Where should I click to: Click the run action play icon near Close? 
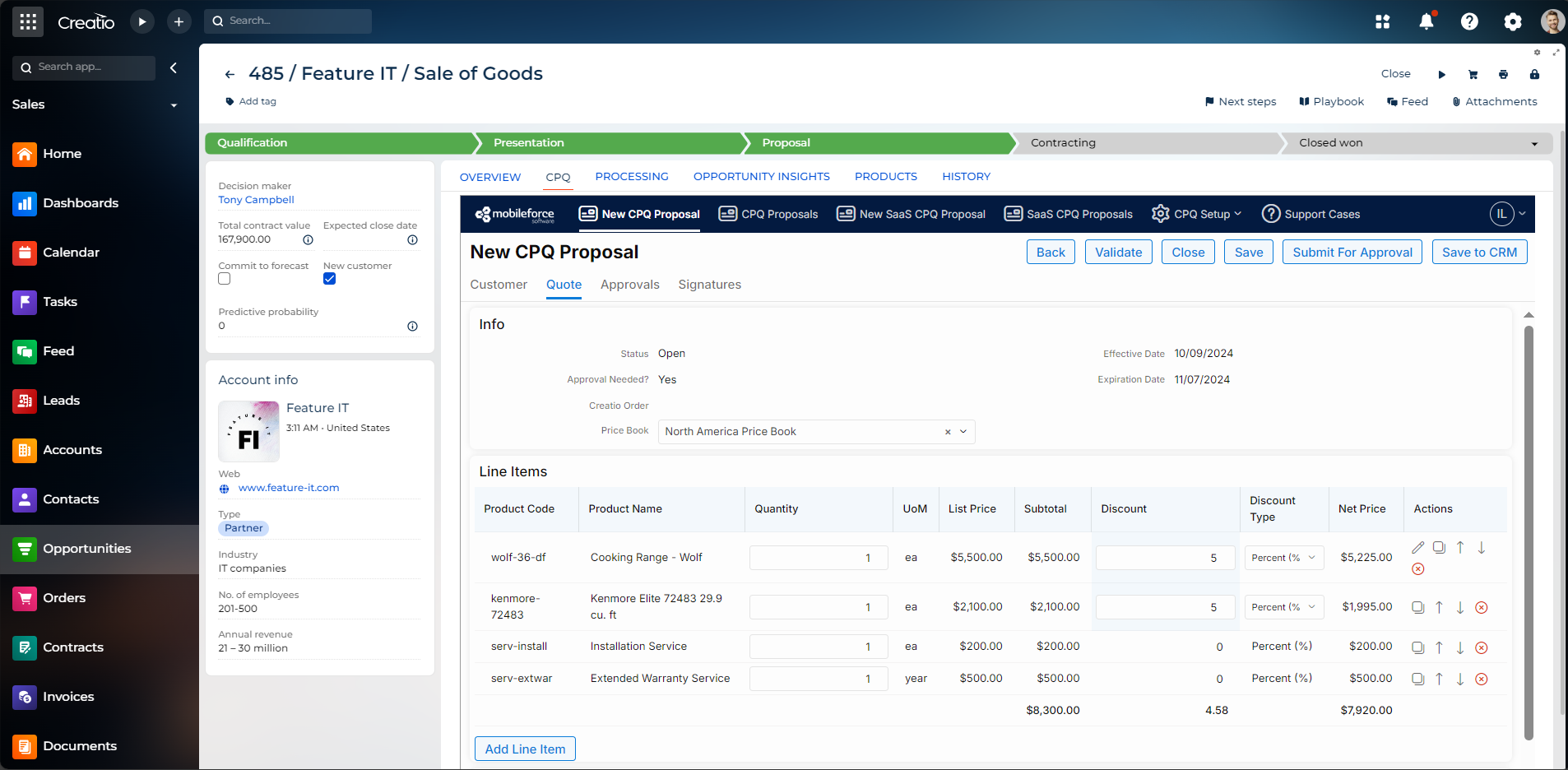(1441, 74)
